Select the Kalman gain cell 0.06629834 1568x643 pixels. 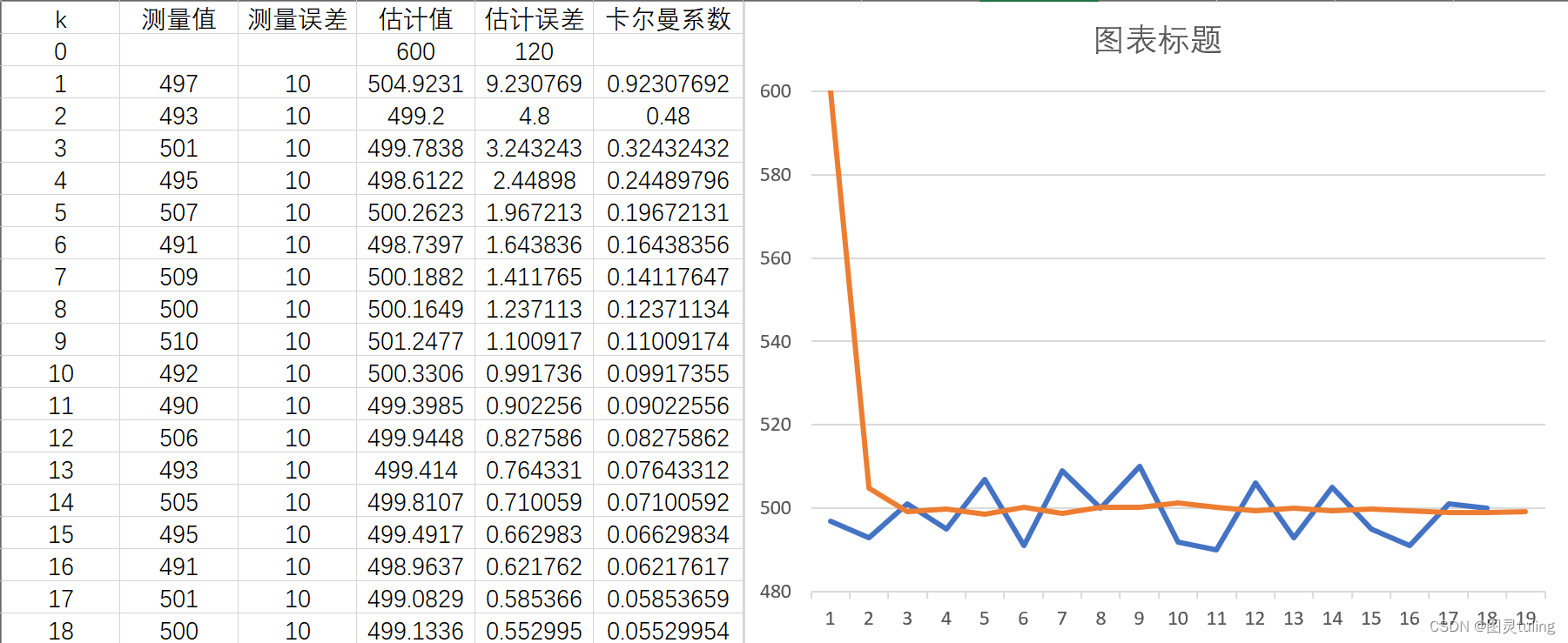tap(668, 534)
